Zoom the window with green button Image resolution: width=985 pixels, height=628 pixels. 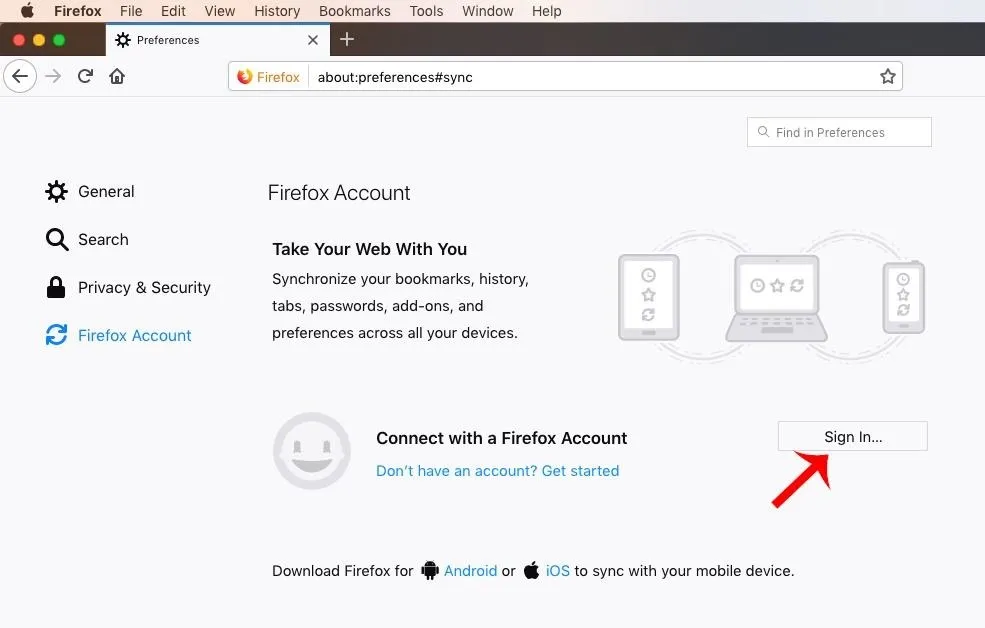[59, 40]
